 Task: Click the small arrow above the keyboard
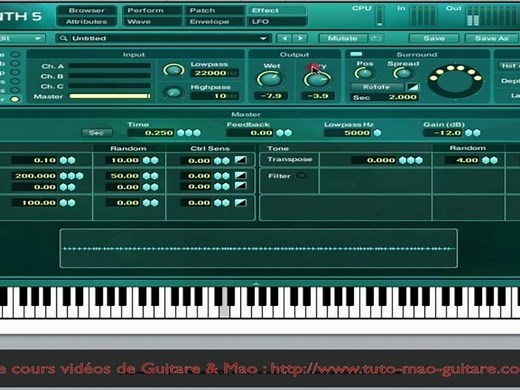(256, 284)
